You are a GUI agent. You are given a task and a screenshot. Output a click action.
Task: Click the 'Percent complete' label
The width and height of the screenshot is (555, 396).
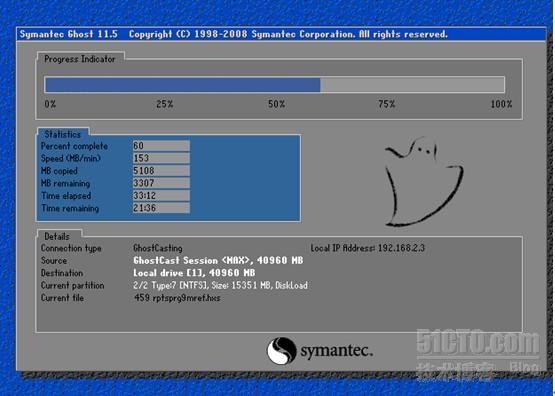tap(74, 146)
